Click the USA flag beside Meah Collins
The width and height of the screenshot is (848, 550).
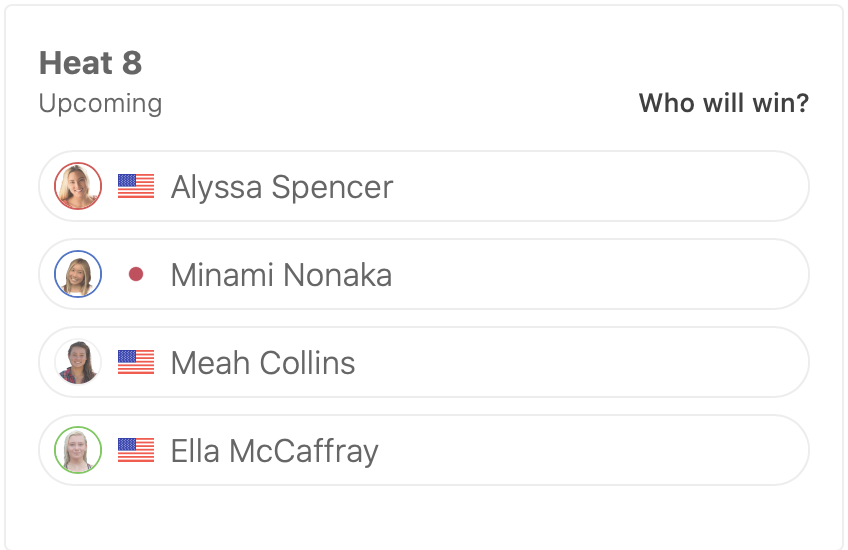coord(136,362)
